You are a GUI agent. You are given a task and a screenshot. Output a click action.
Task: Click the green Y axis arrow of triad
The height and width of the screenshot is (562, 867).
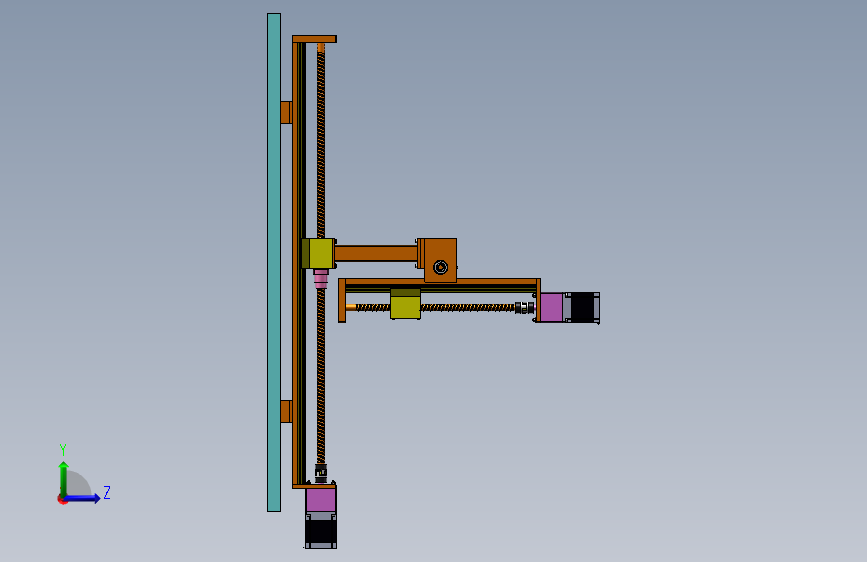click(x=64, y=478)
